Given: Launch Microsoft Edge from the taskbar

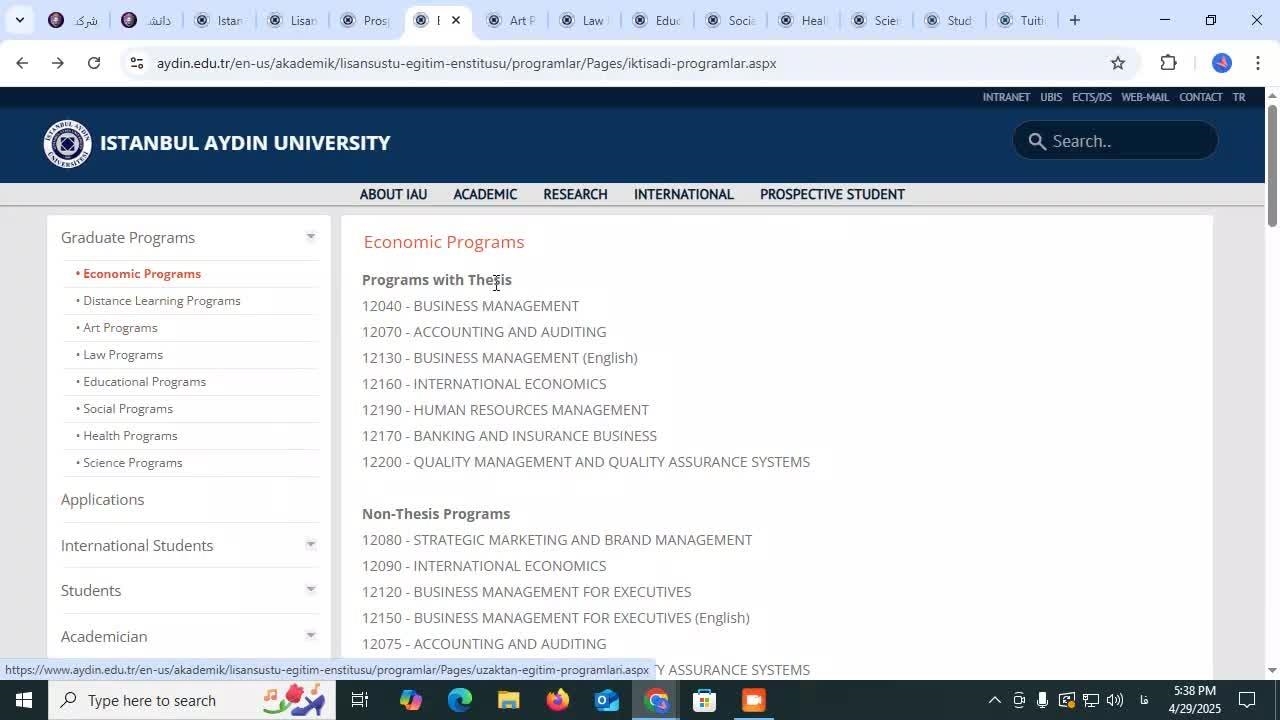Looking at the screenshot, I should click(459, 700).
